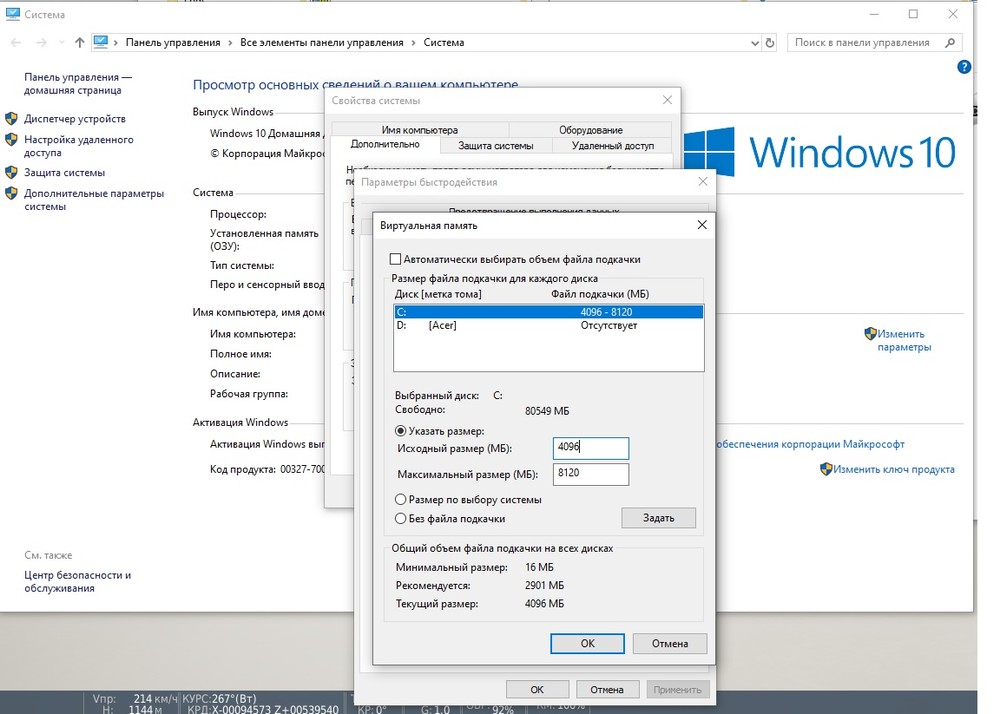Click the Исходный размер input field

(591, 448)
